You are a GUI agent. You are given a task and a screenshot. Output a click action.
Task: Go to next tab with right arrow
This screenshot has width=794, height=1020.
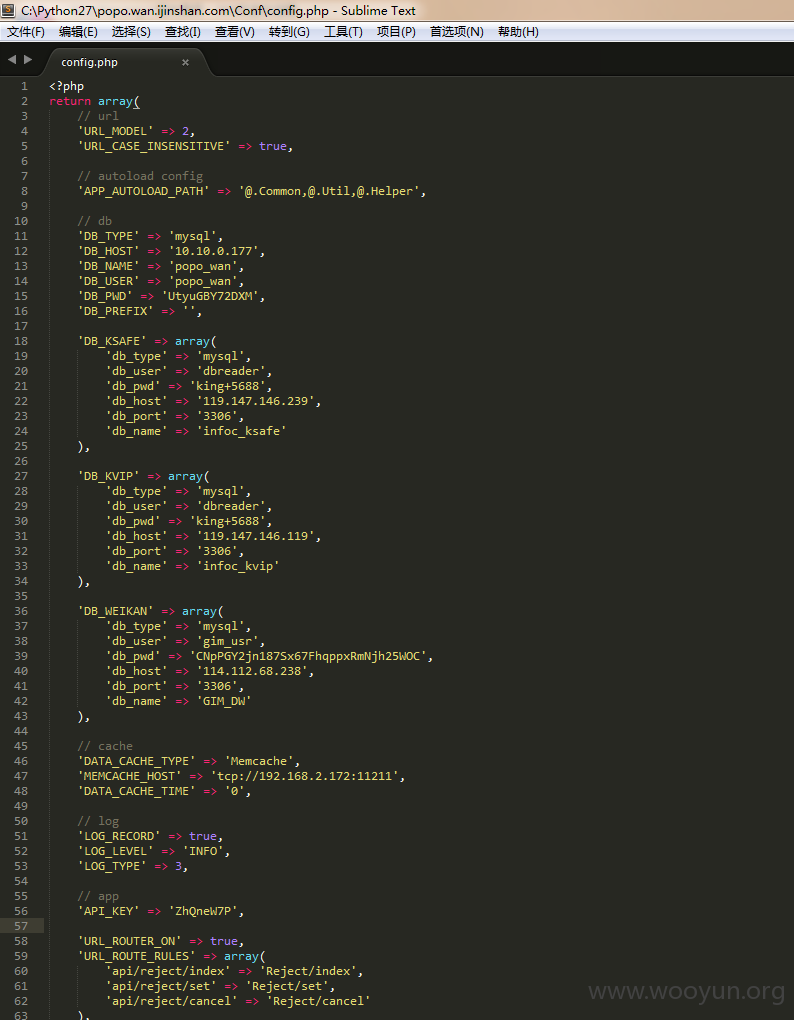28,59
